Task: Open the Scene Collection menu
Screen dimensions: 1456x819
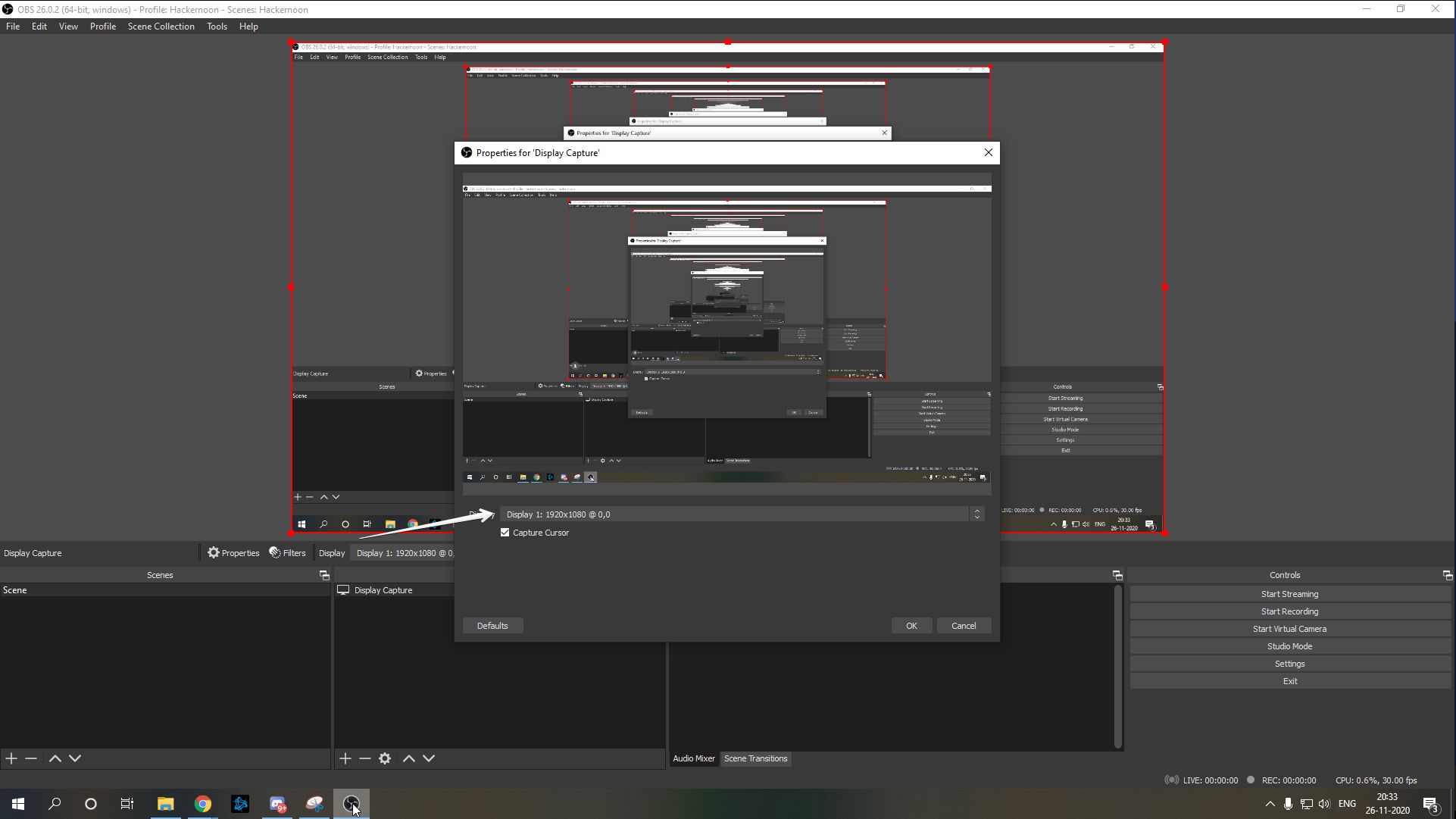Action: (161, 27)
